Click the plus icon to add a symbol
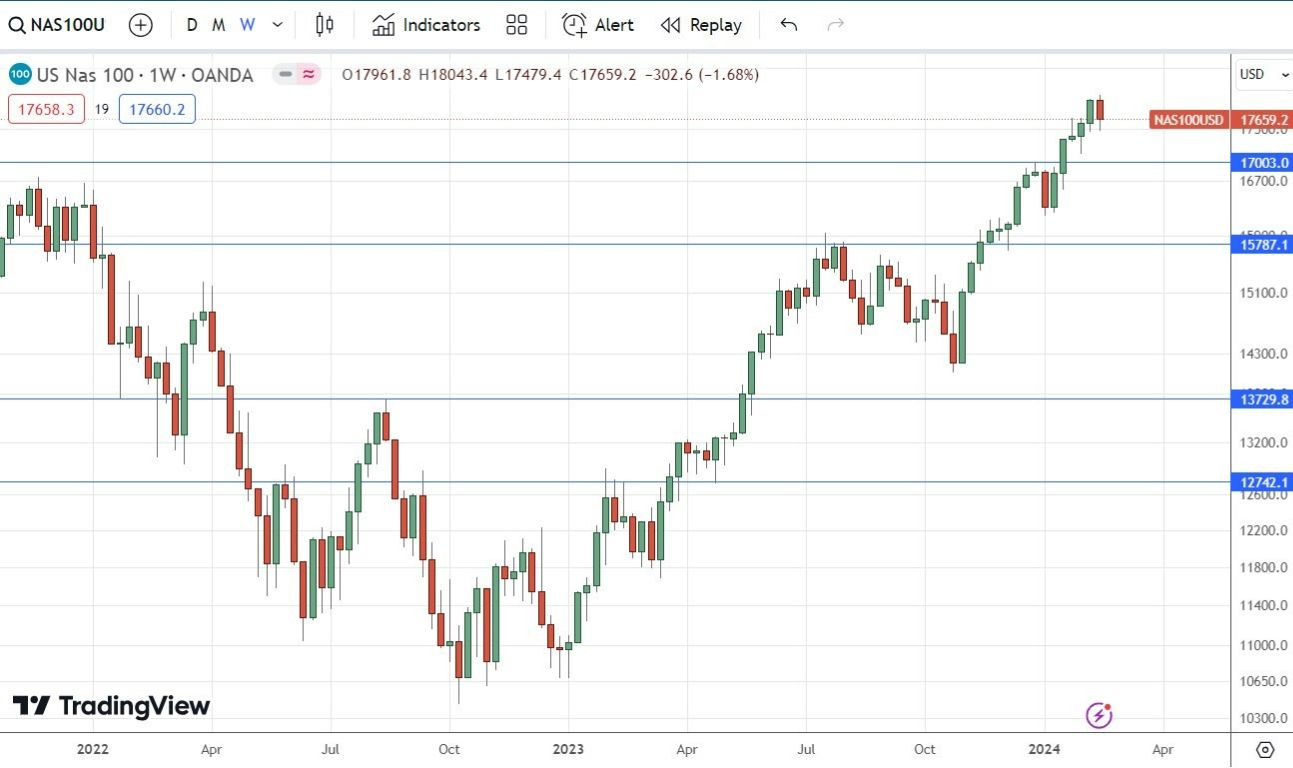Image resolution: width=1293 pixels, height=768 pixels. [x=140, y=24]
